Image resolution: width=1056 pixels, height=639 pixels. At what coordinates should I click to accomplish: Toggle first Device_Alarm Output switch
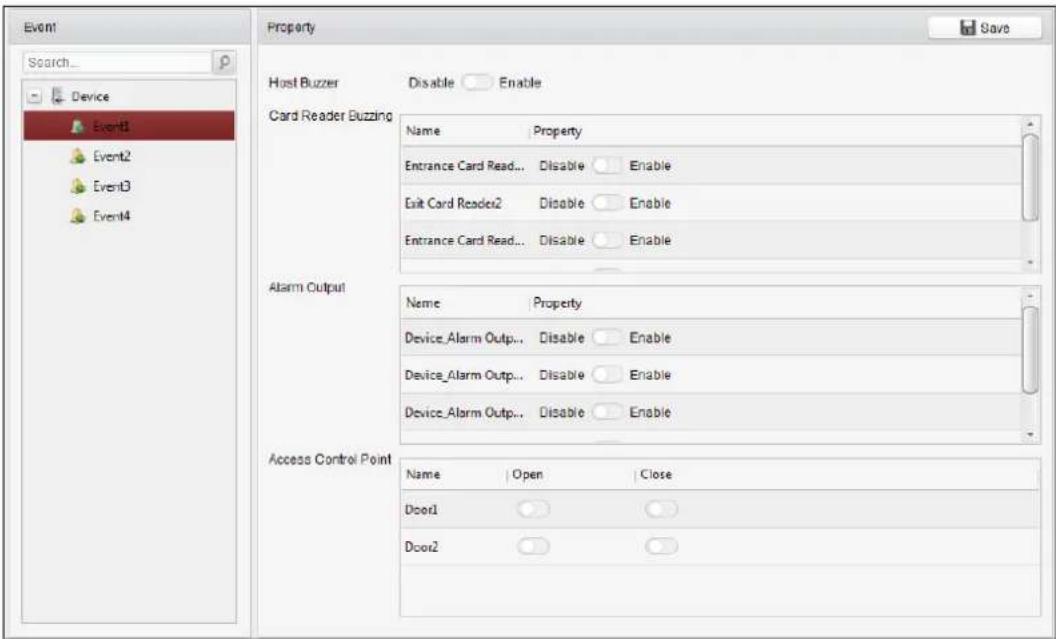point(607,338)
